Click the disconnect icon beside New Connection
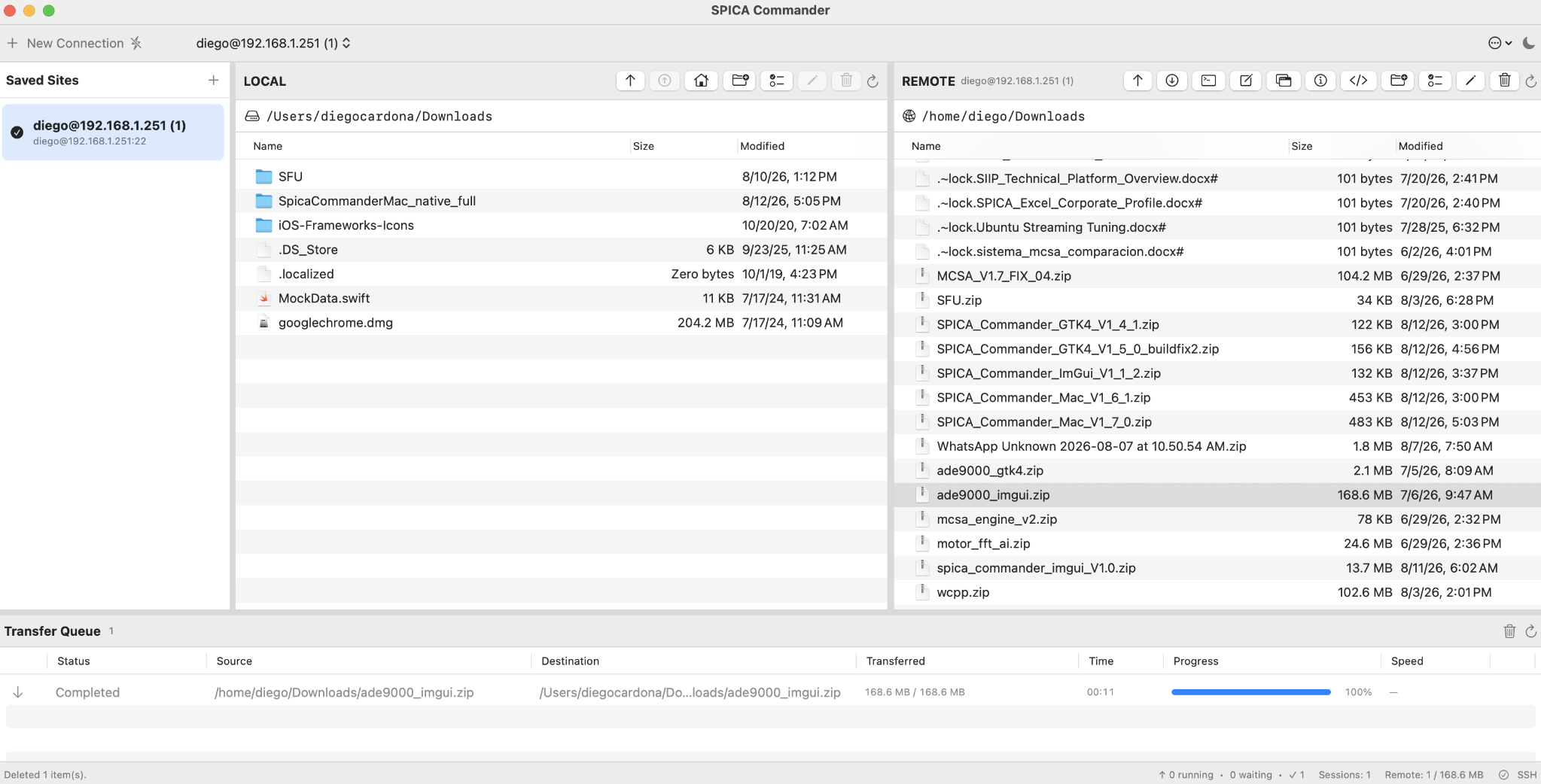Screen dimensions: 1541x784 136,43
